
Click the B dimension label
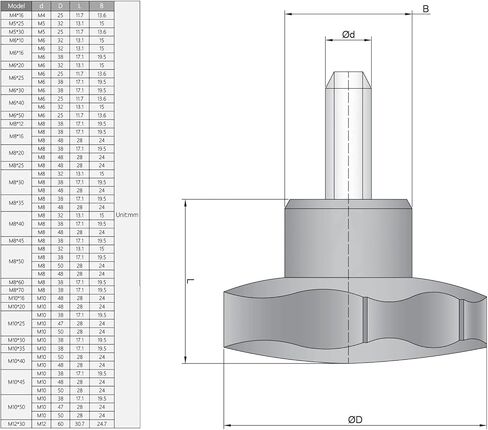click(x=426, y=9)
